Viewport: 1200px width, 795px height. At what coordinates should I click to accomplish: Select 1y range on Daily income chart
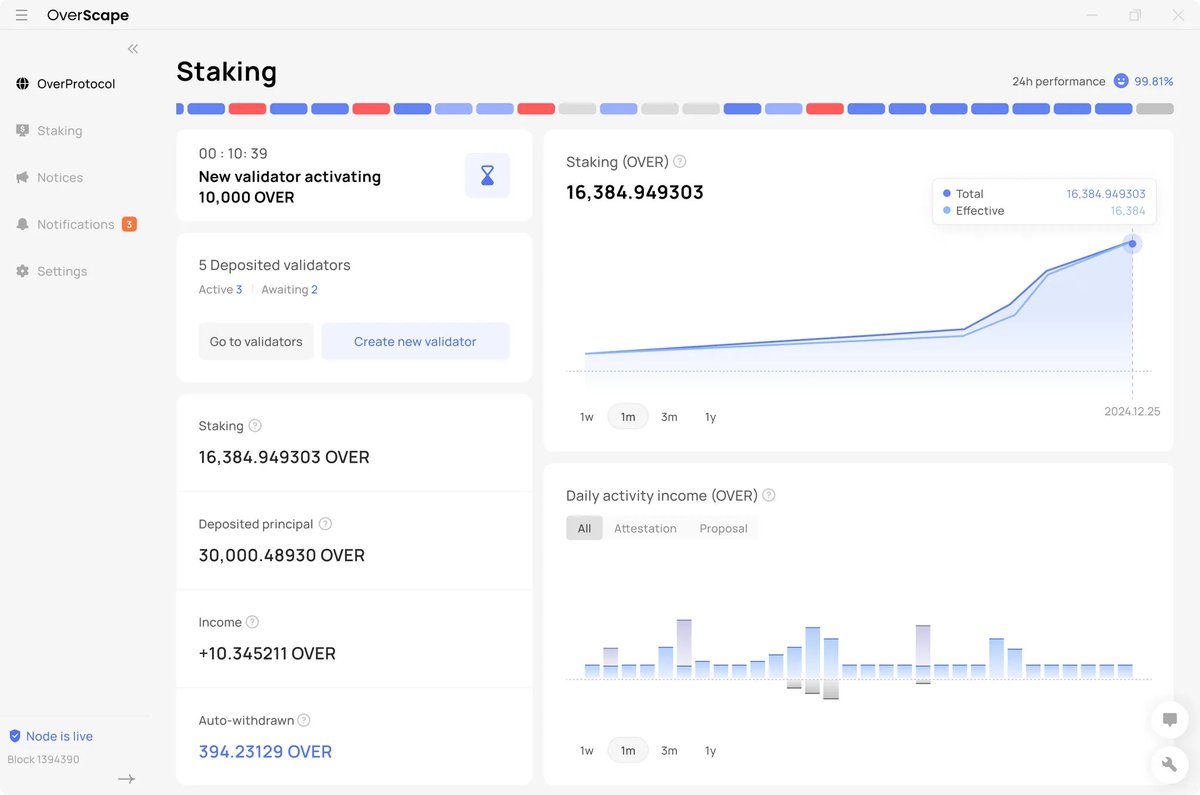(710, 751)
